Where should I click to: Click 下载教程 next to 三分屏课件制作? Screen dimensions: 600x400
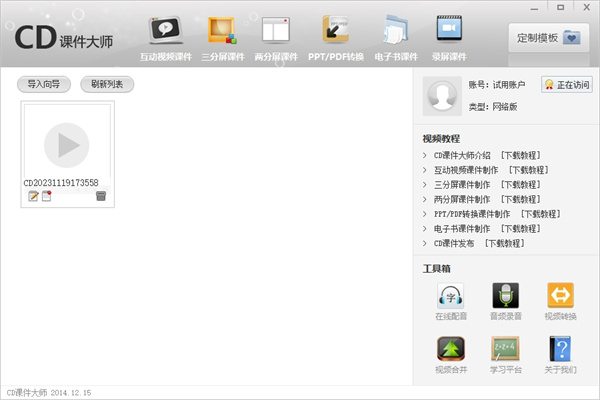(x=520, y=185)
